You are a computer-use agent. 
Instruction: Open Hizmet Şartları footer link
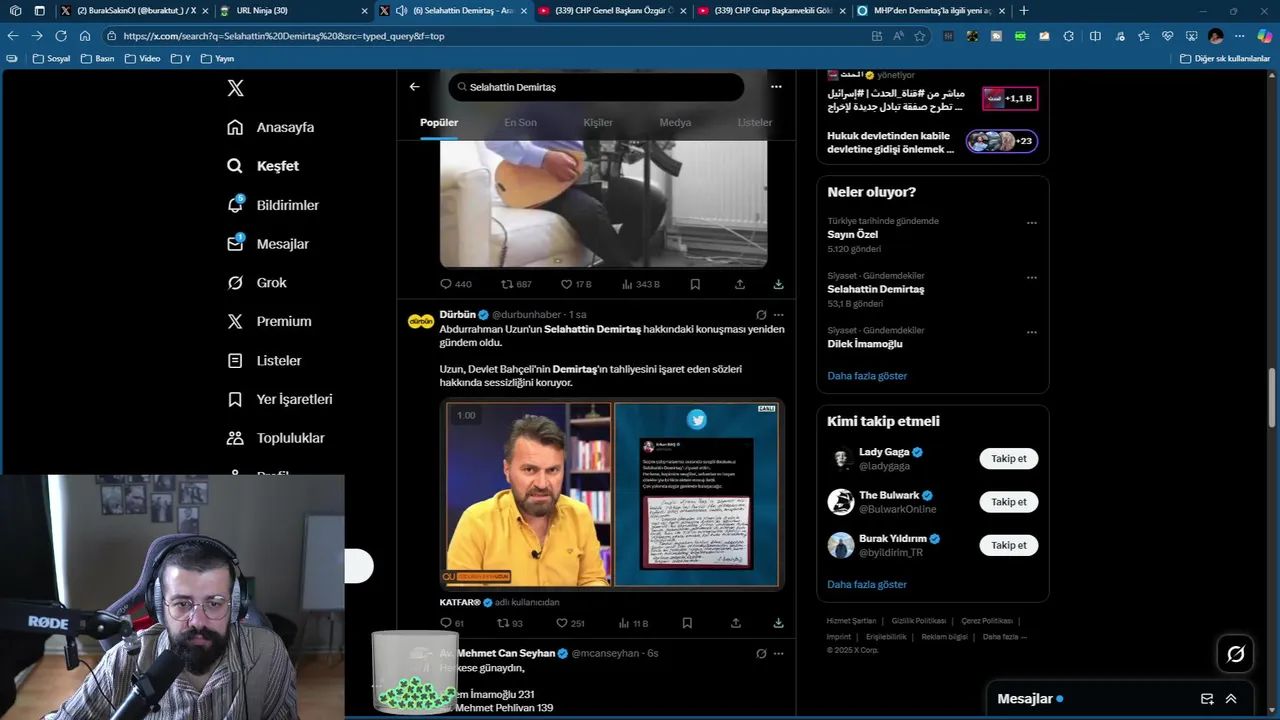point(851,621)
